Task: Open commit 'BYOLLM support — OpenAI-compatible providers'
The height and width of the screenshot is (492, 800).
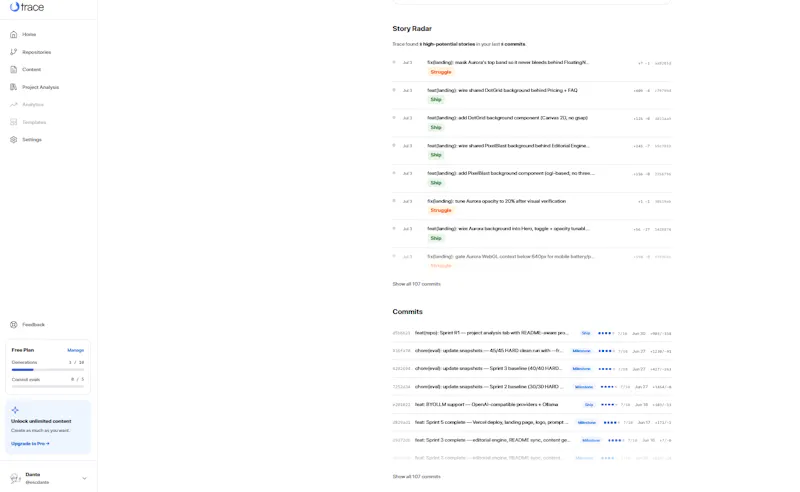Action: point(532,404)
